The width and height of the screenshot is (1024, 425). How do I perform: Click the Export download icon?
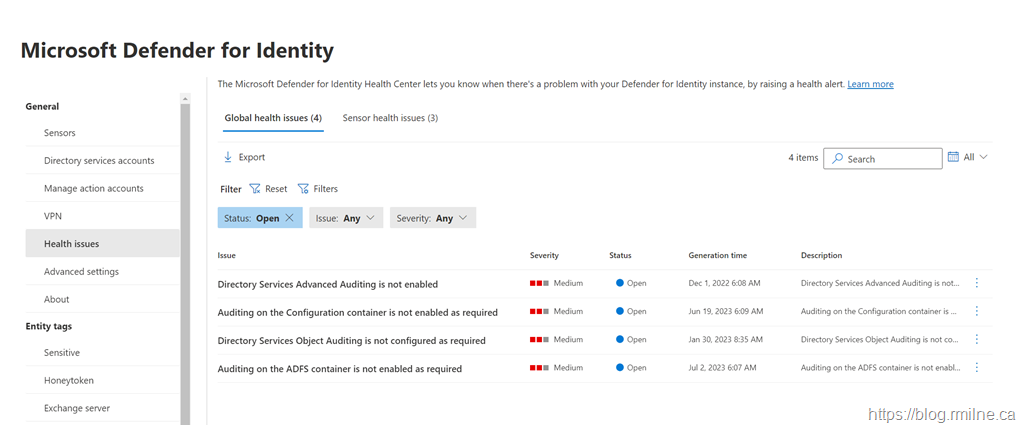click(x=228, y=157)
